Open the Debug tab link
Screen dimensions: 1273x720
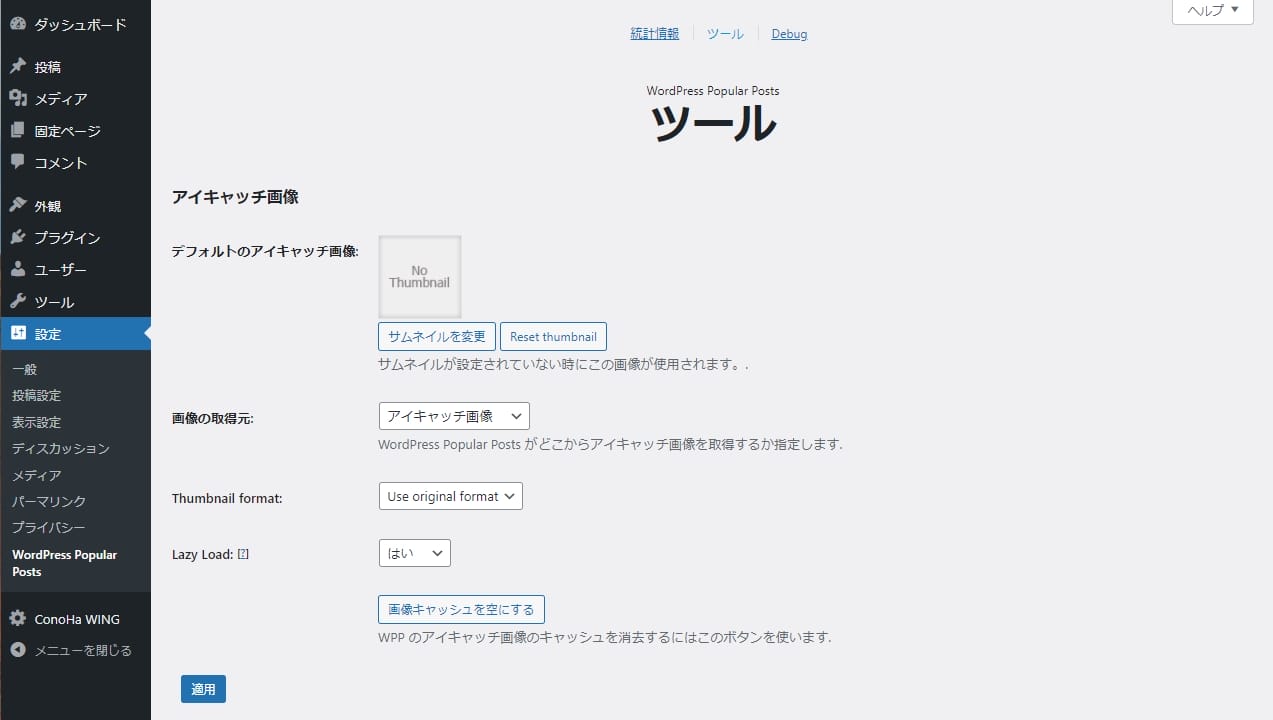click(x=789, y=34)
